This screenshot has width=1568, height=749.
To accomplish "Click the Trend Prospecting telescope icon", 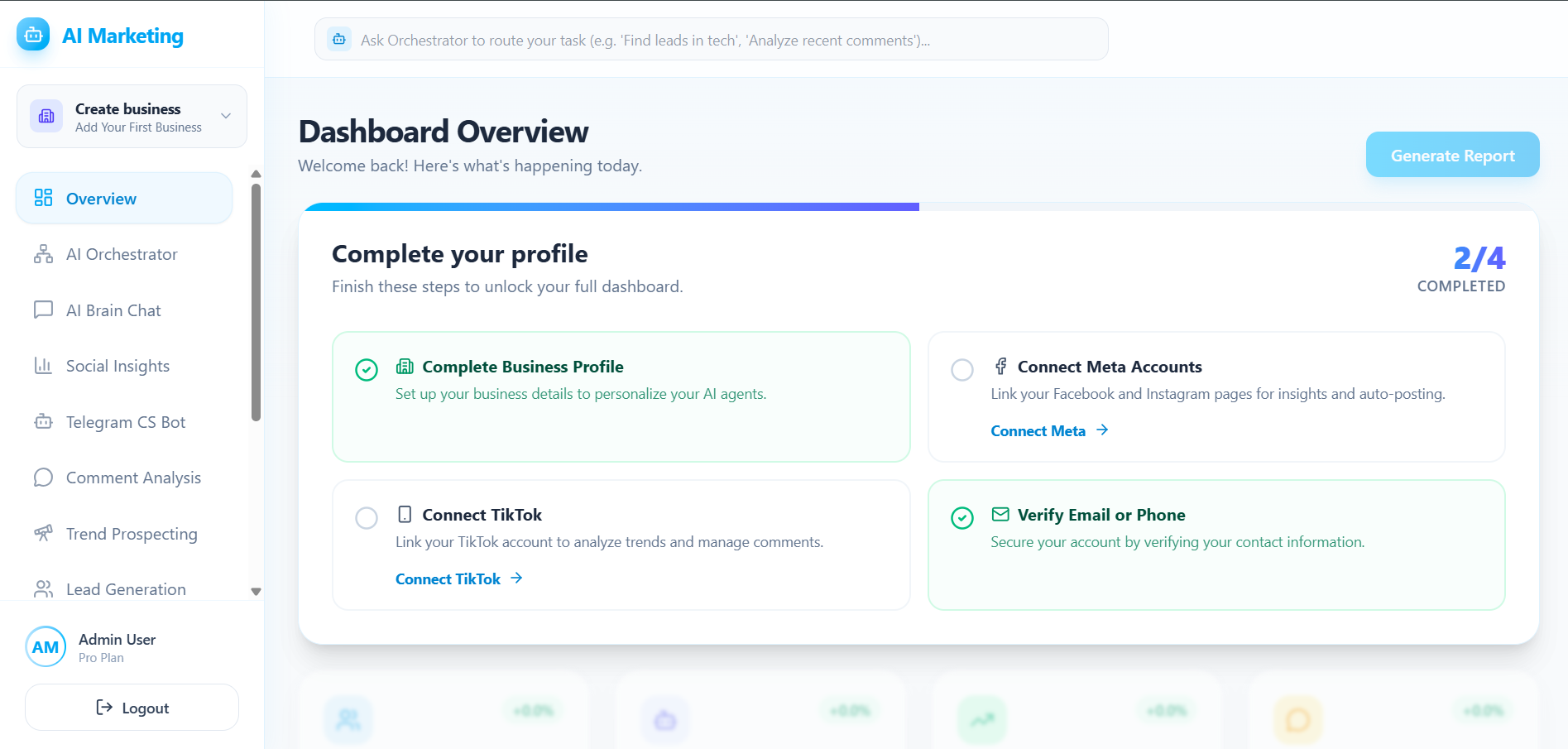I will point(43,533).
